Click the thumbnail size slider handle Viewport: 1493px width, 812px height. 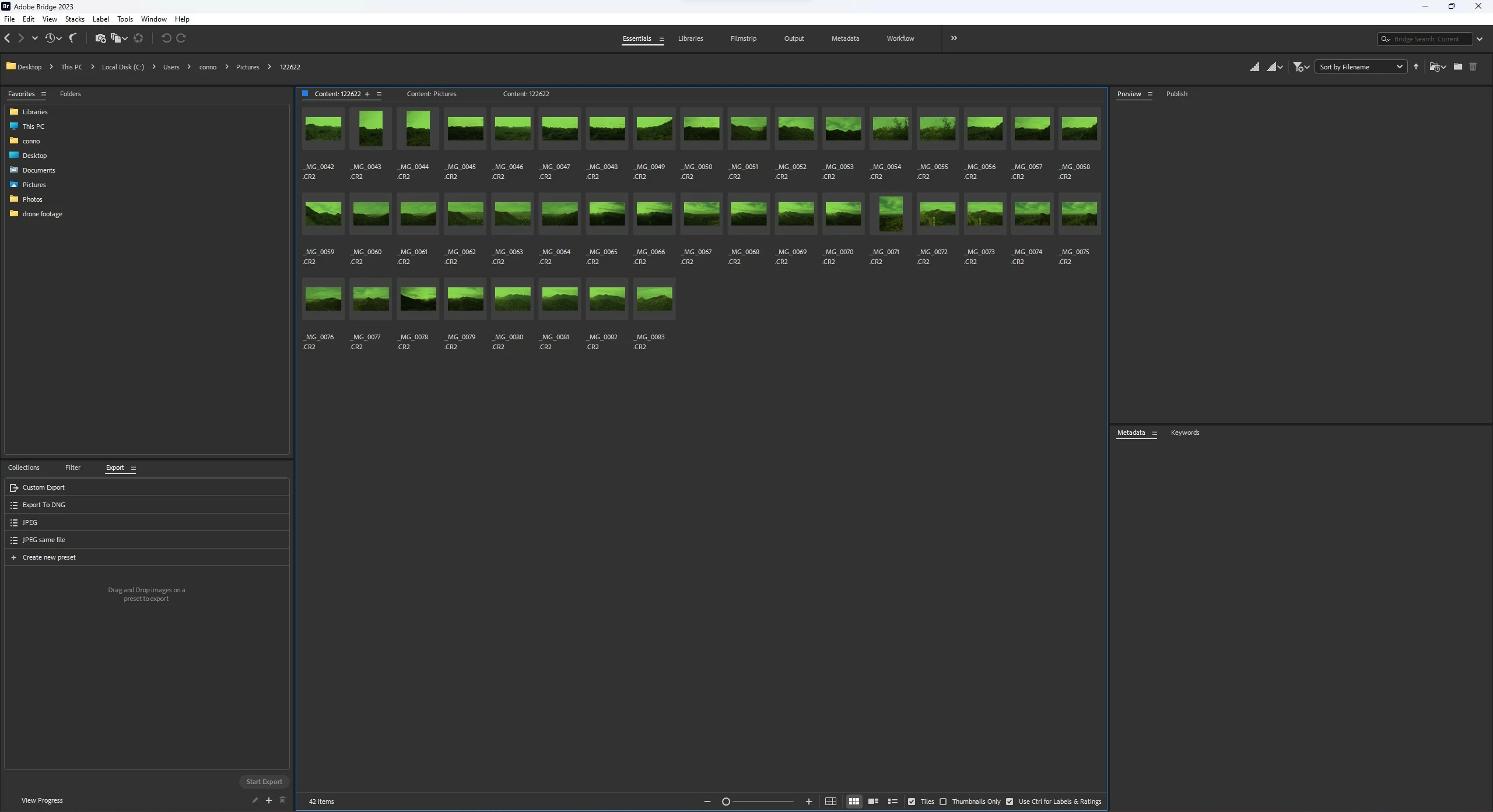pyautogui.click(x=726, y=802)
